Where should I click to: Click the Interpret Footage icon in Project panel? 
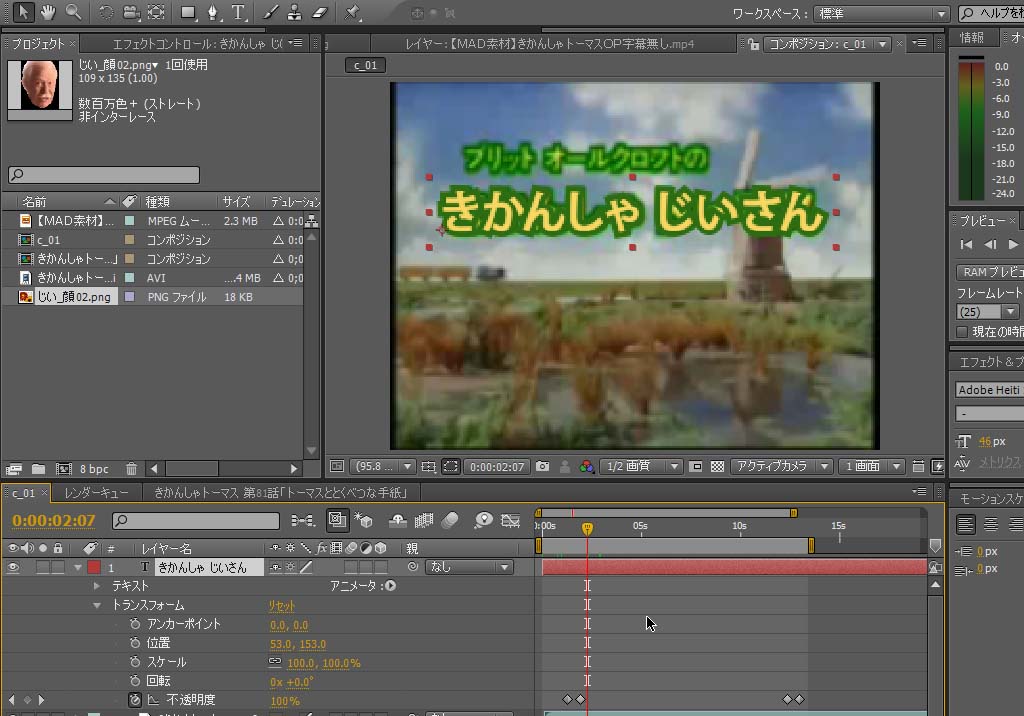pos(14,469)
